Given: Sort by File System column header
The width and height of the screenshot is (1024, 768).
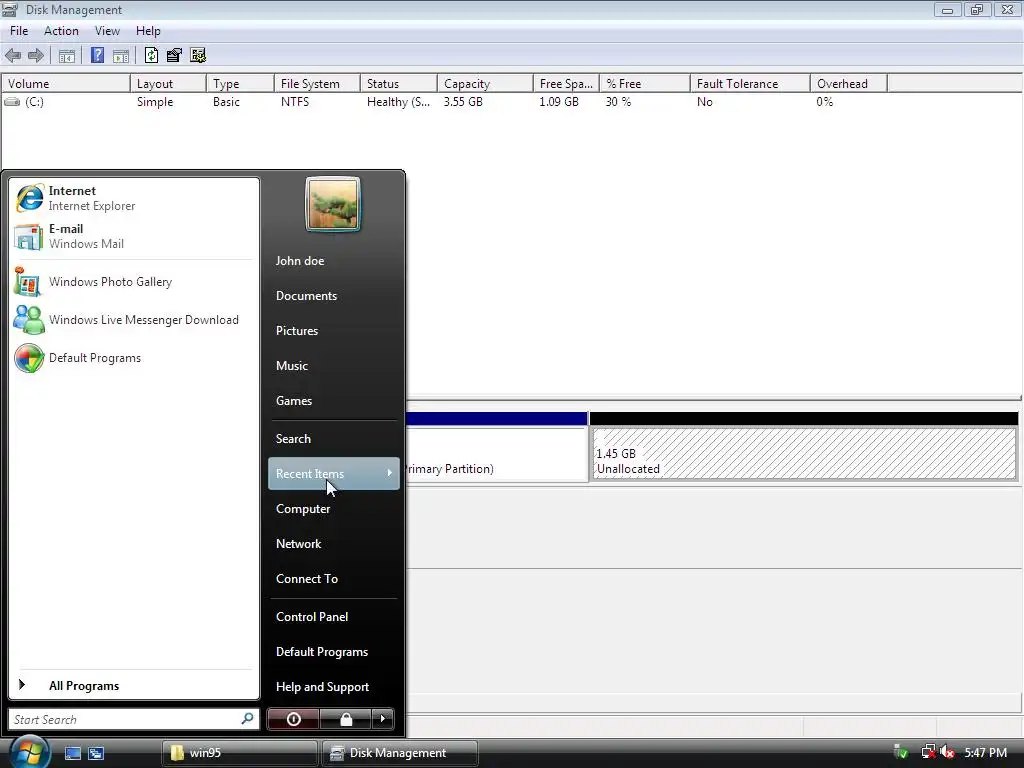Looking at the screenshot, I should click(317, 84).
